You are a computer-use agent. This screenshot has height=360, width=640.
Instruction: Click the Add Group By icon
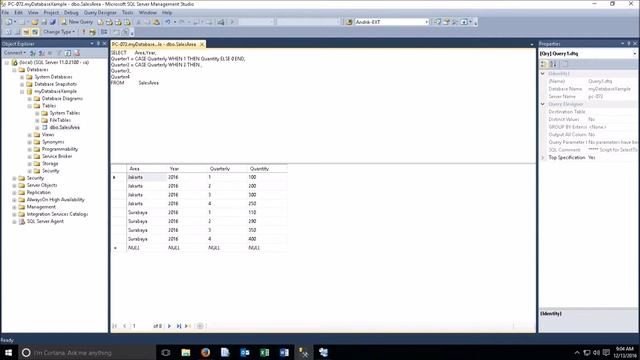click(104, 32)
